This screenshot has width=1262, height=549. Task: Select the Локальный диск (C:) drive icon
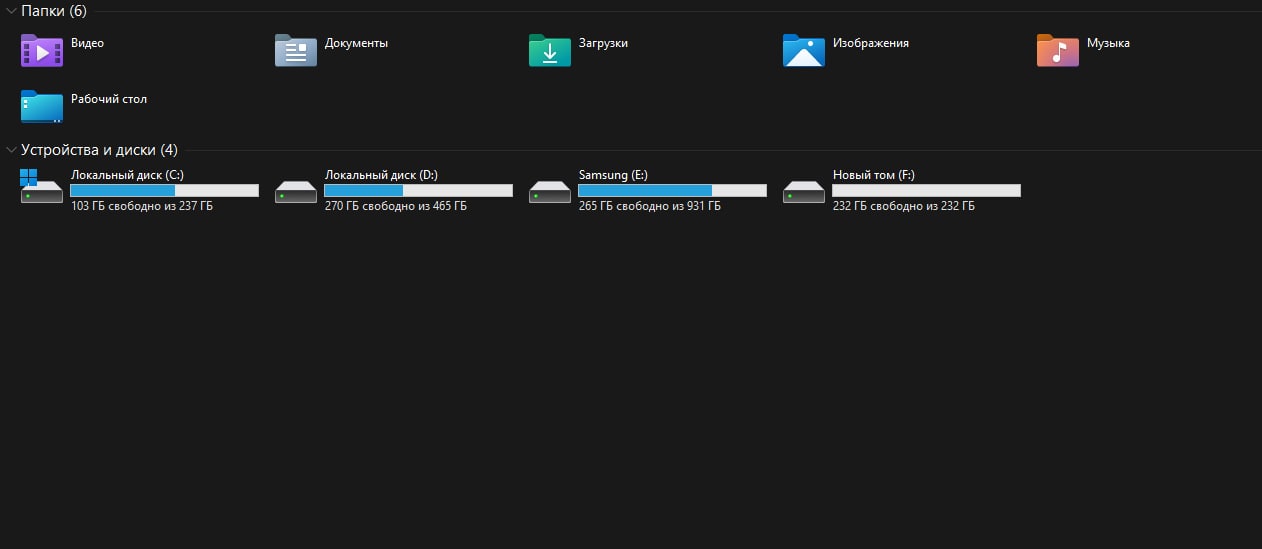tap(42, 187)
